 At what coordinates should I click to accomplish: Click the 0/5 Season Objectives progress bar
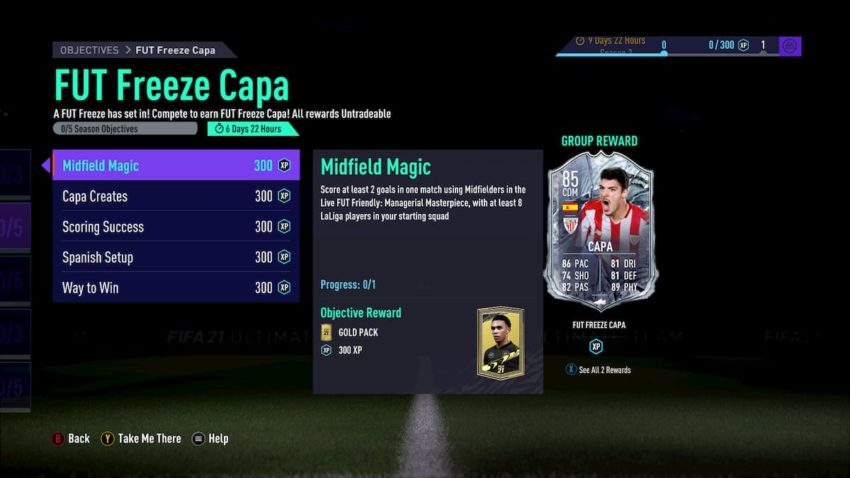click(125, 128)
